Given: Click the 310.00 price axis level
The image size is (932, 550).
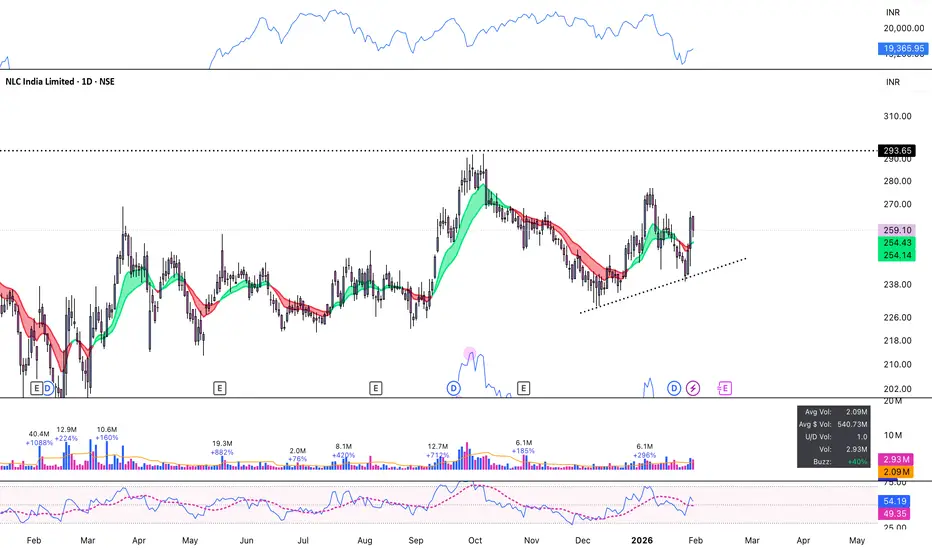Looking at the screenshot, I should click(x=897, y=116).
